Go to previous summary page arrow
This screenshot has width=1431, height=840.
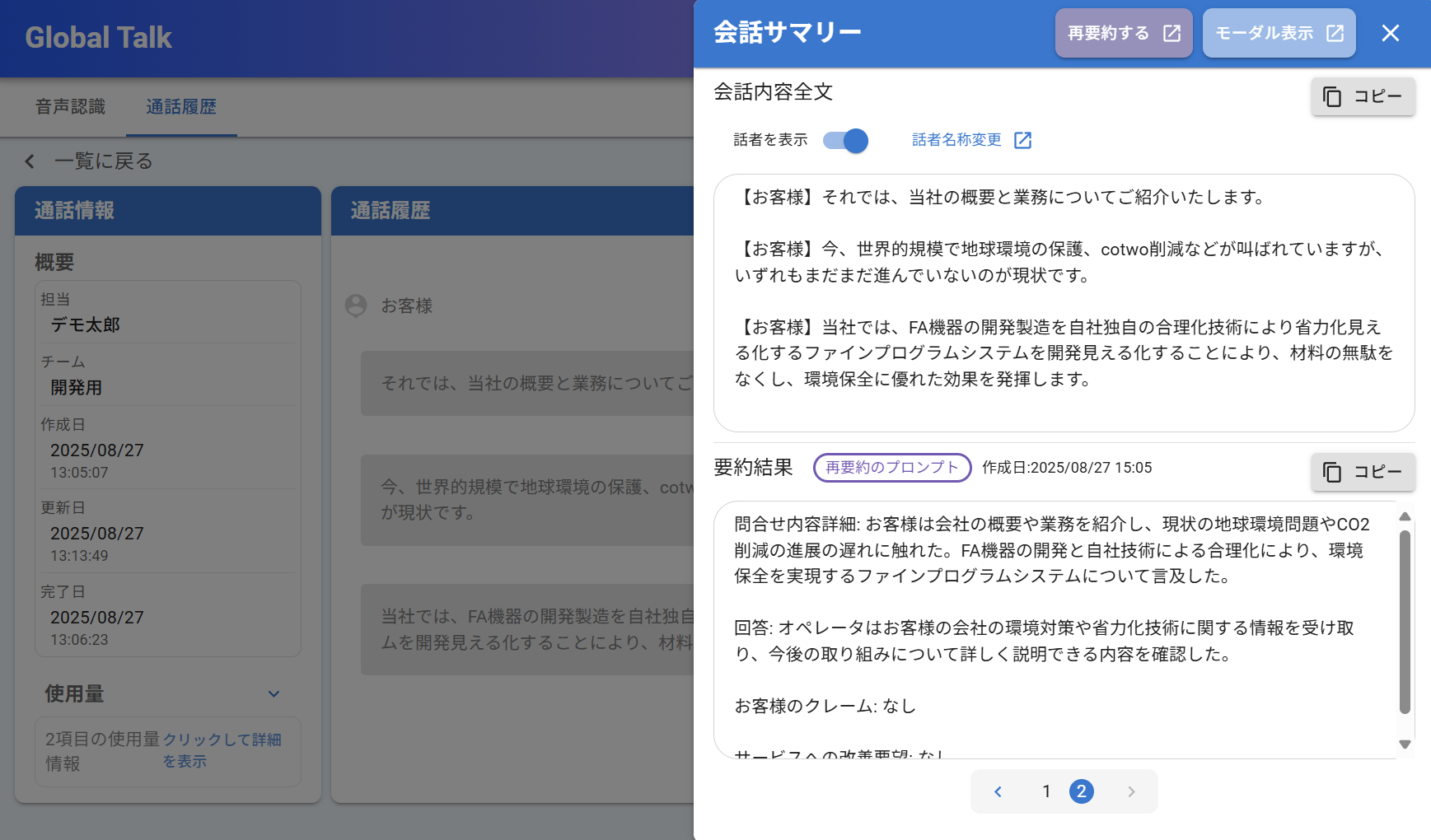click(998, 791)
